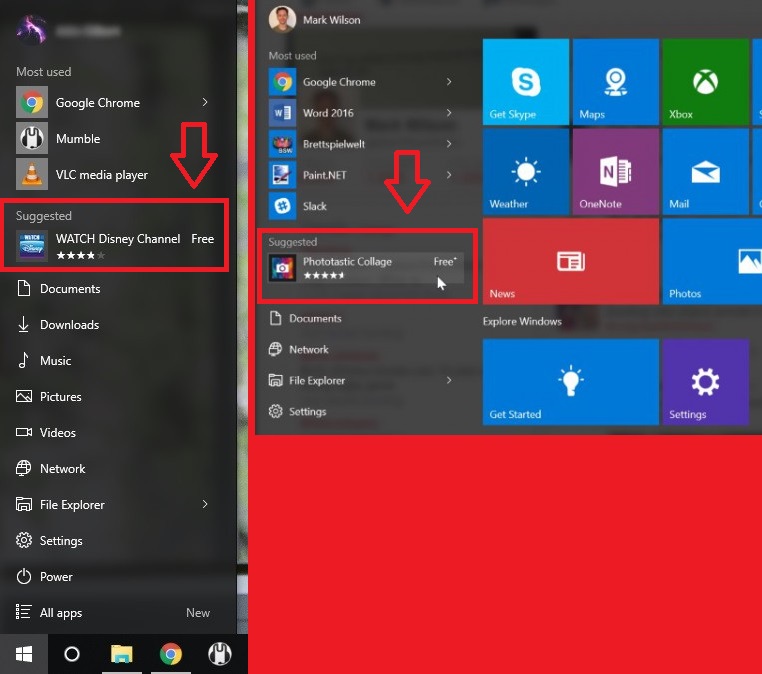Viewport: 762px width, 674px height.
Task: Click Free label beside WATCH Disney Channel
Action: pos(203,239)
